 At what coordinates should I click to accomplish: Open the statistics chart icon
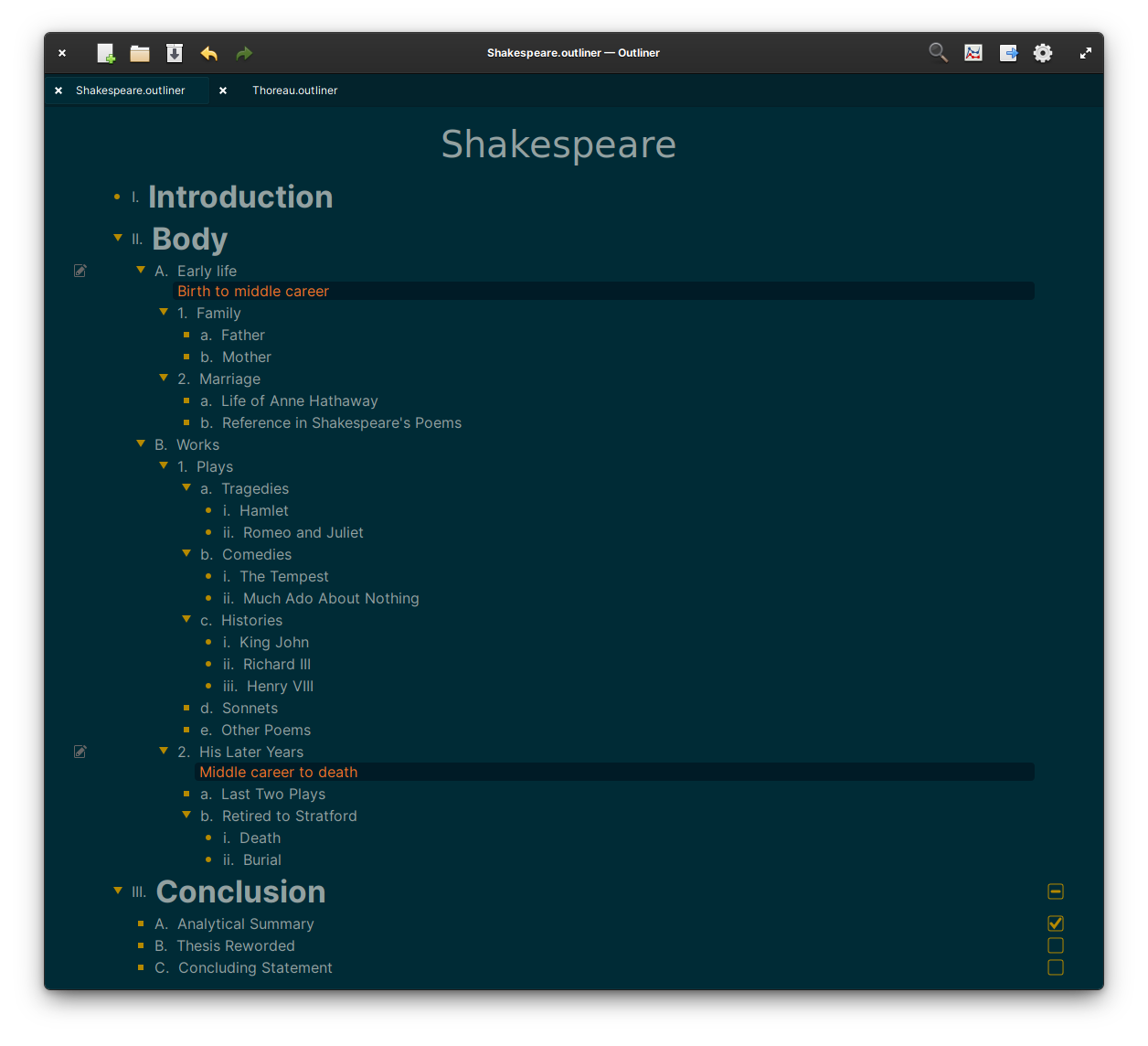(x=973, y=53)
